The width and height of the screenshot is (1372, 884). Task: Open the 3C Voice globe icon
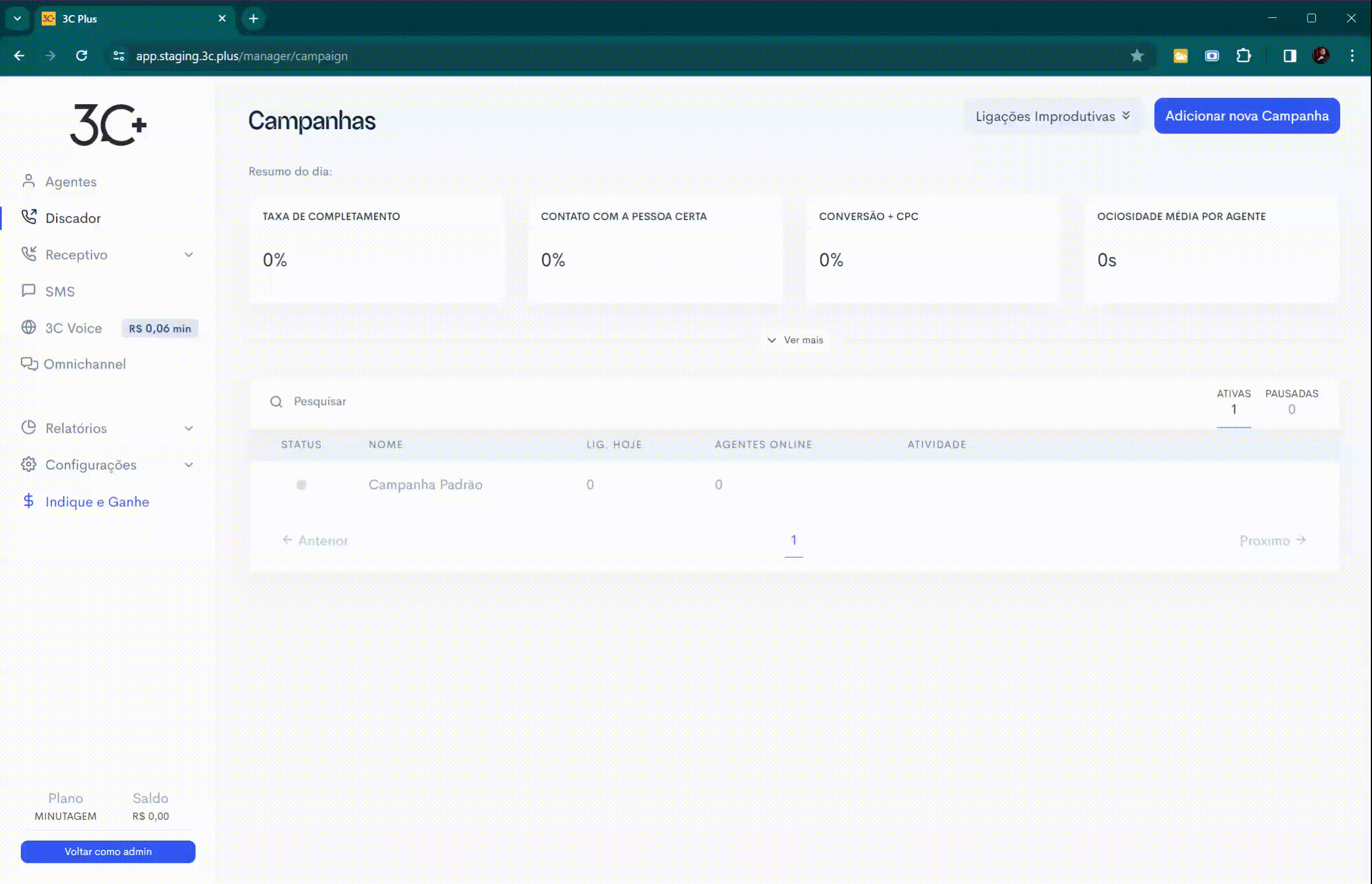28,327
